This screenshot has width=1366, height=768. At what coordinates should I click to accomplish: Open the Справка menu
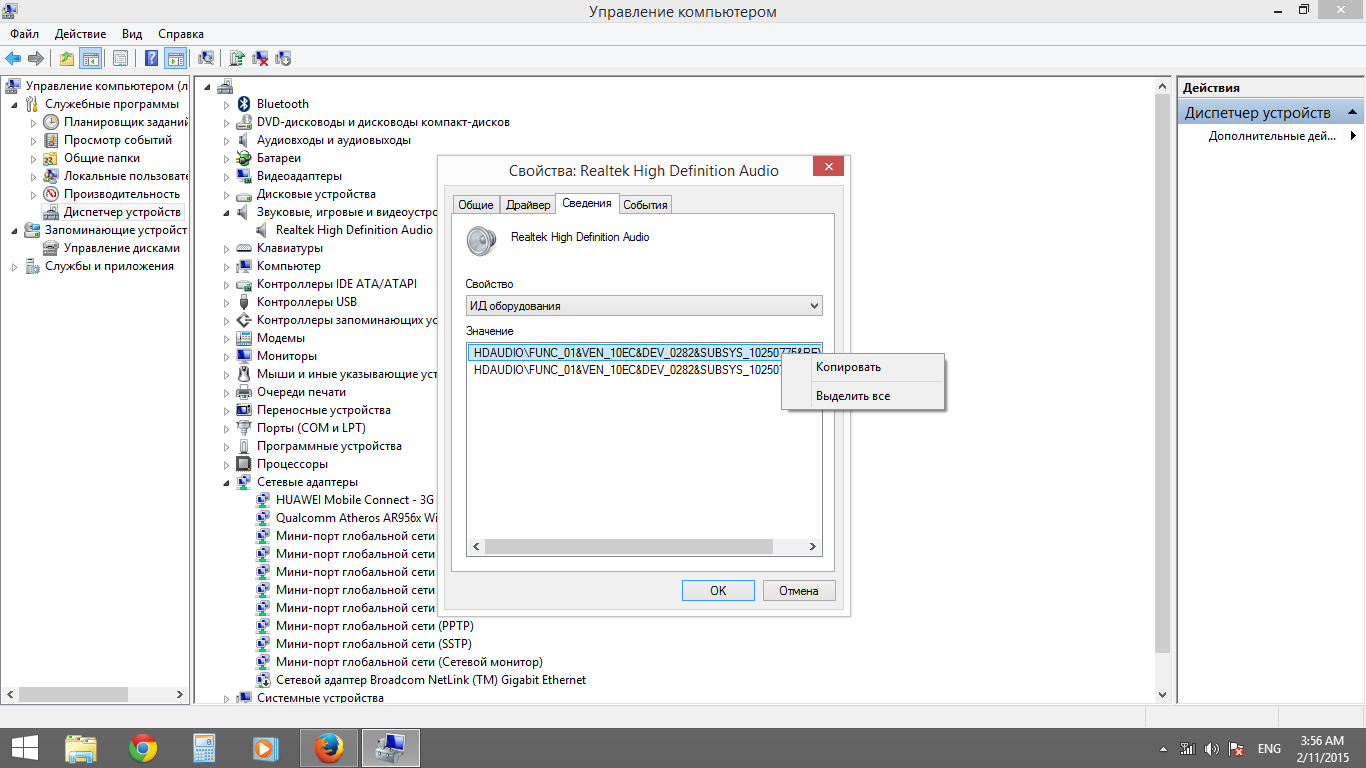click(x=181, y=34)
